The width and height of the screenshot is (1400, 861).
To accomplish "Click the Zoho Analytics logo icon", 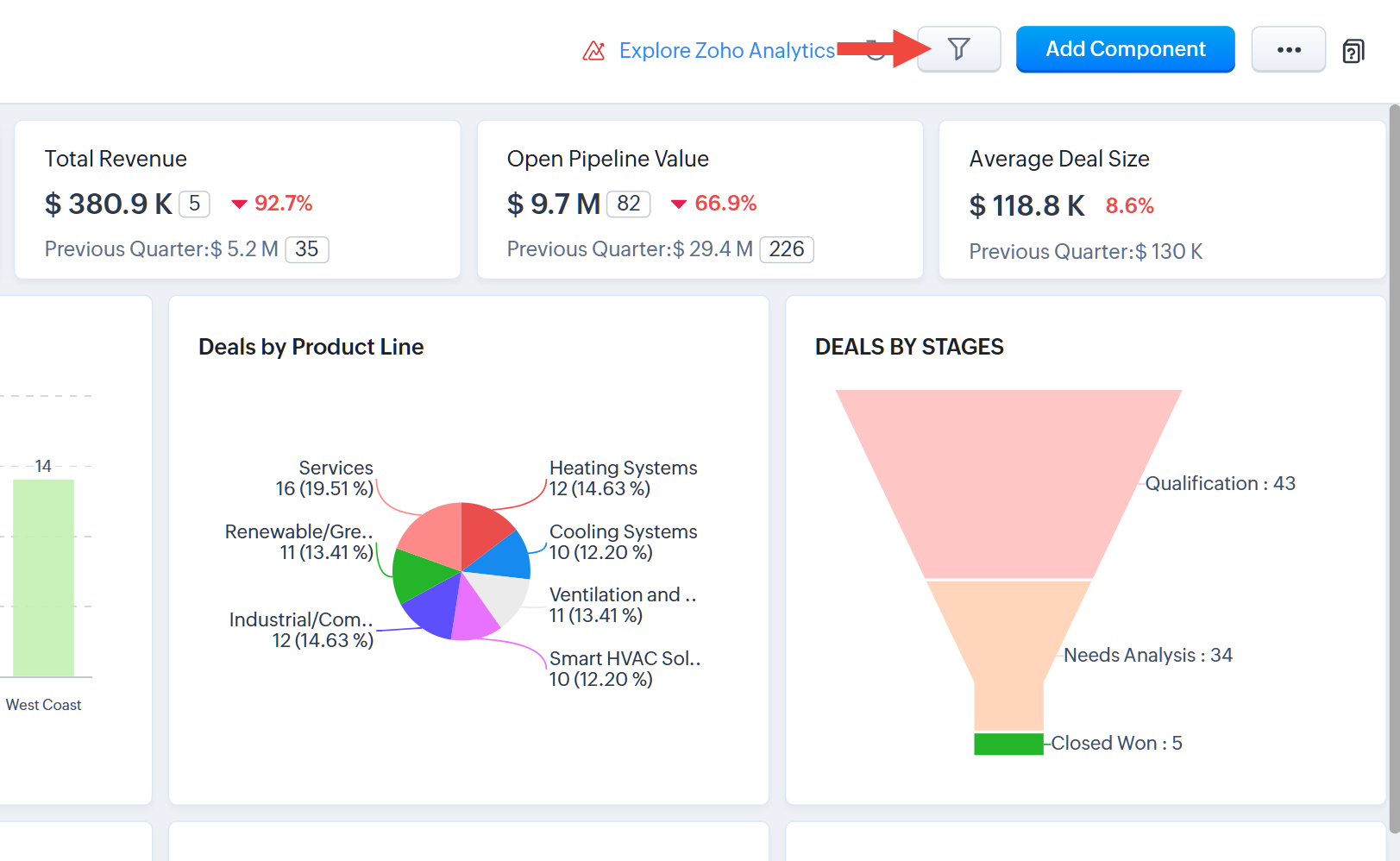I will [x=593, y=51].
